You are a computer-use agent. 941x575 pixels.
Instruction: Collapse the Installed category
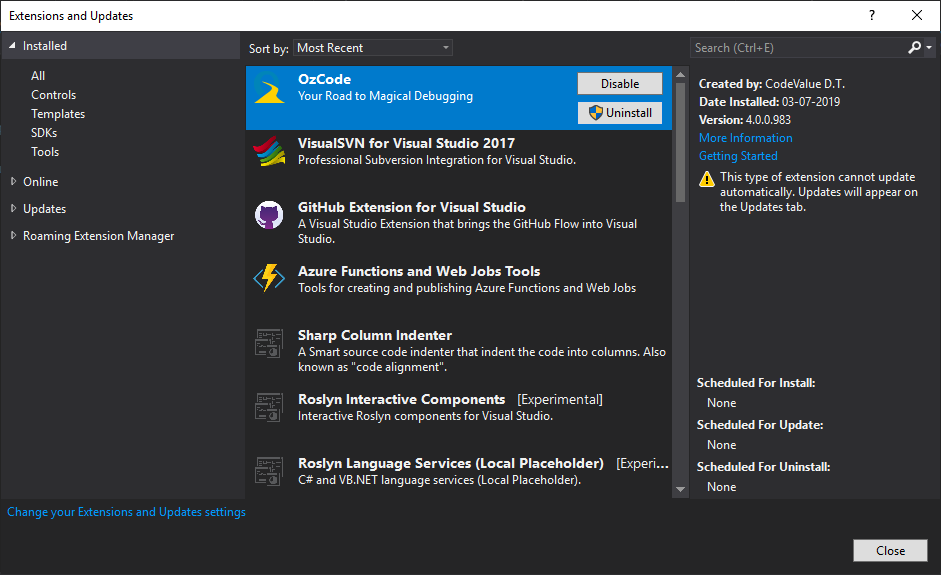click(12, 46)
